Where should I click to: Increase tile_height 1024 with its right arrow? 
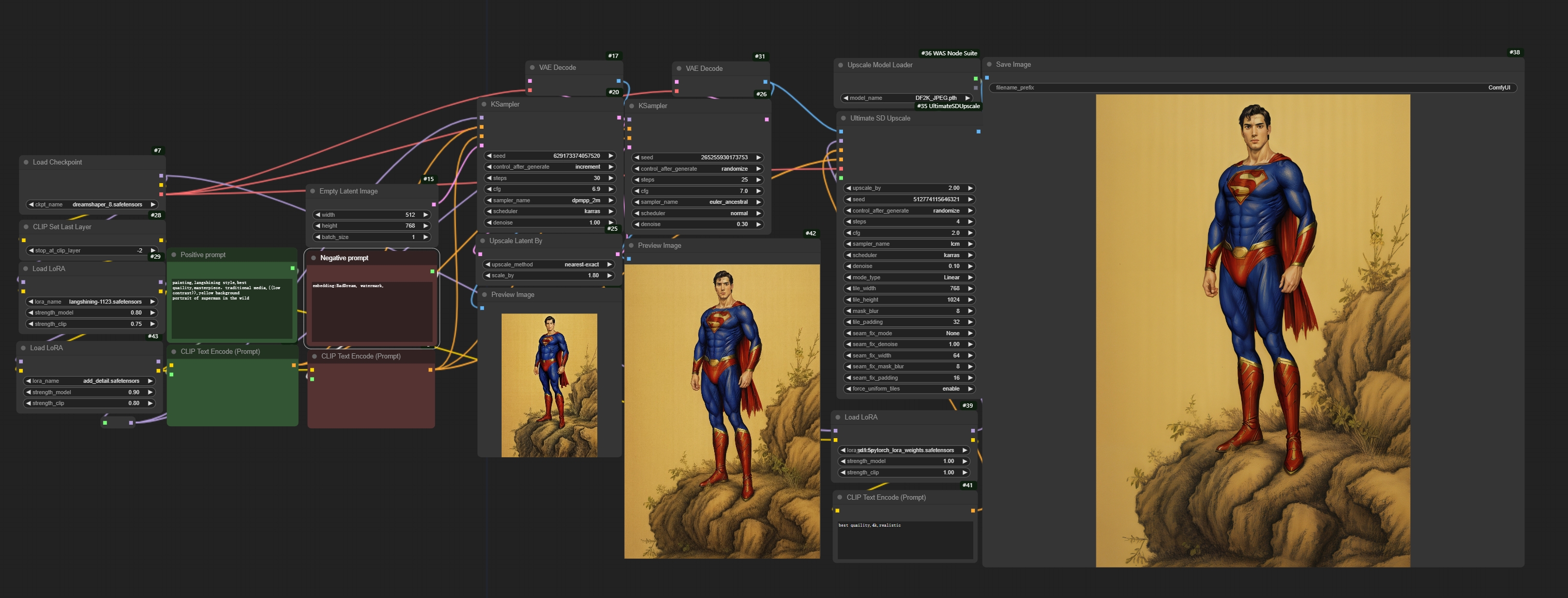tap(970, 300)
